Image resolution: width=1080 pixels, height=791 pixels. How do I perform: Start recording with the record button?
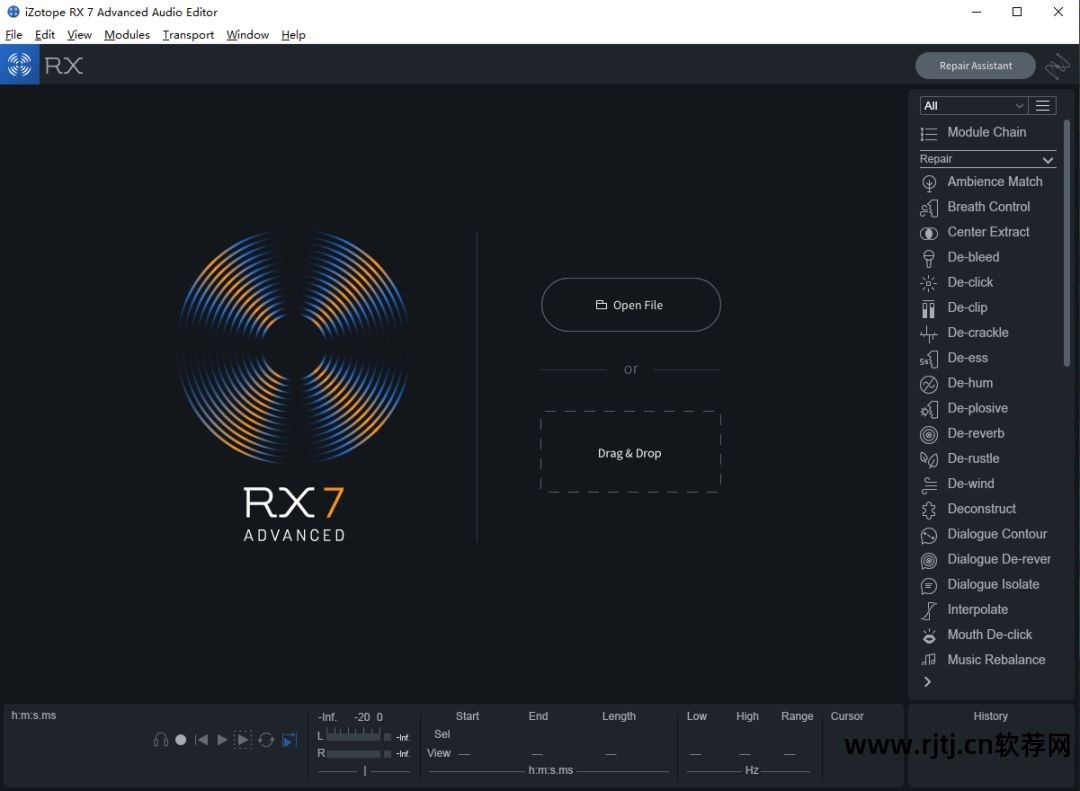point(180,740)
